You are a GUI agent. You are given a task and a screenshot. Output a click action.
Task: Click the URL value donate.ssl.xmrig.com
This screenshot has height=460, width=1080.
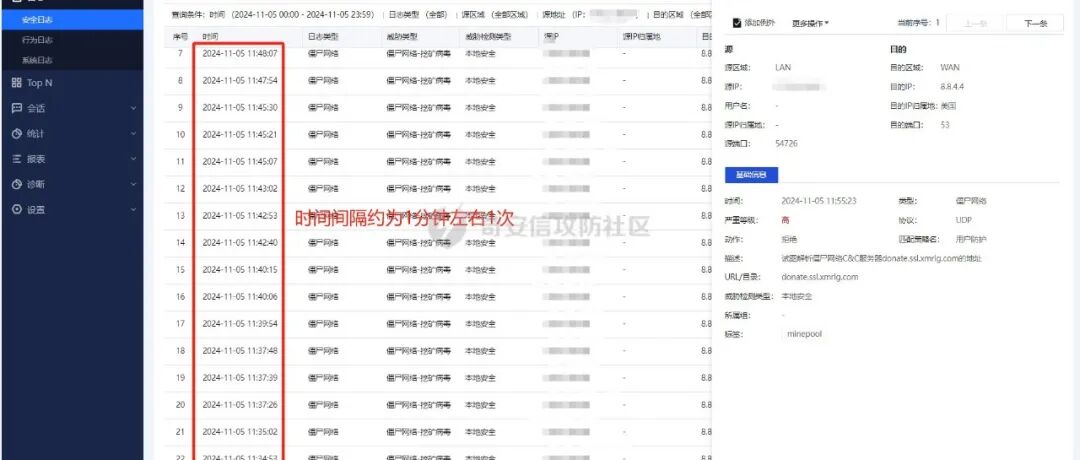click(820, 277)
